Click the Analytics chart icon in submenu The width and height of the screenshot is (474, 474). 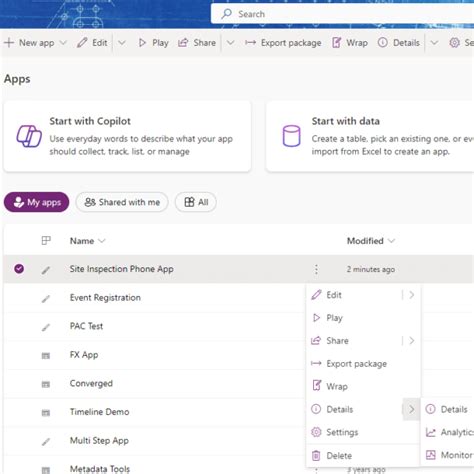pos(431,432)
